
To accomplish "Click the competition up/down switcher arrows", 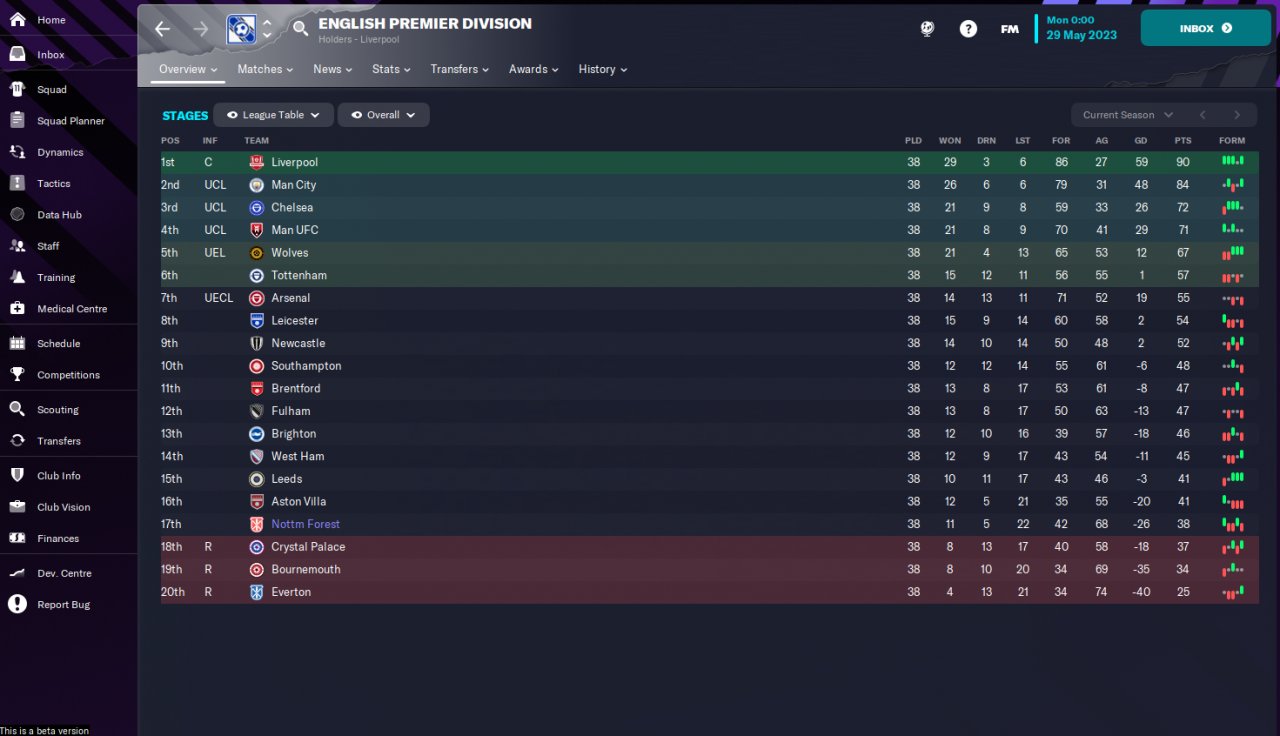I will (x=266, y=29).
